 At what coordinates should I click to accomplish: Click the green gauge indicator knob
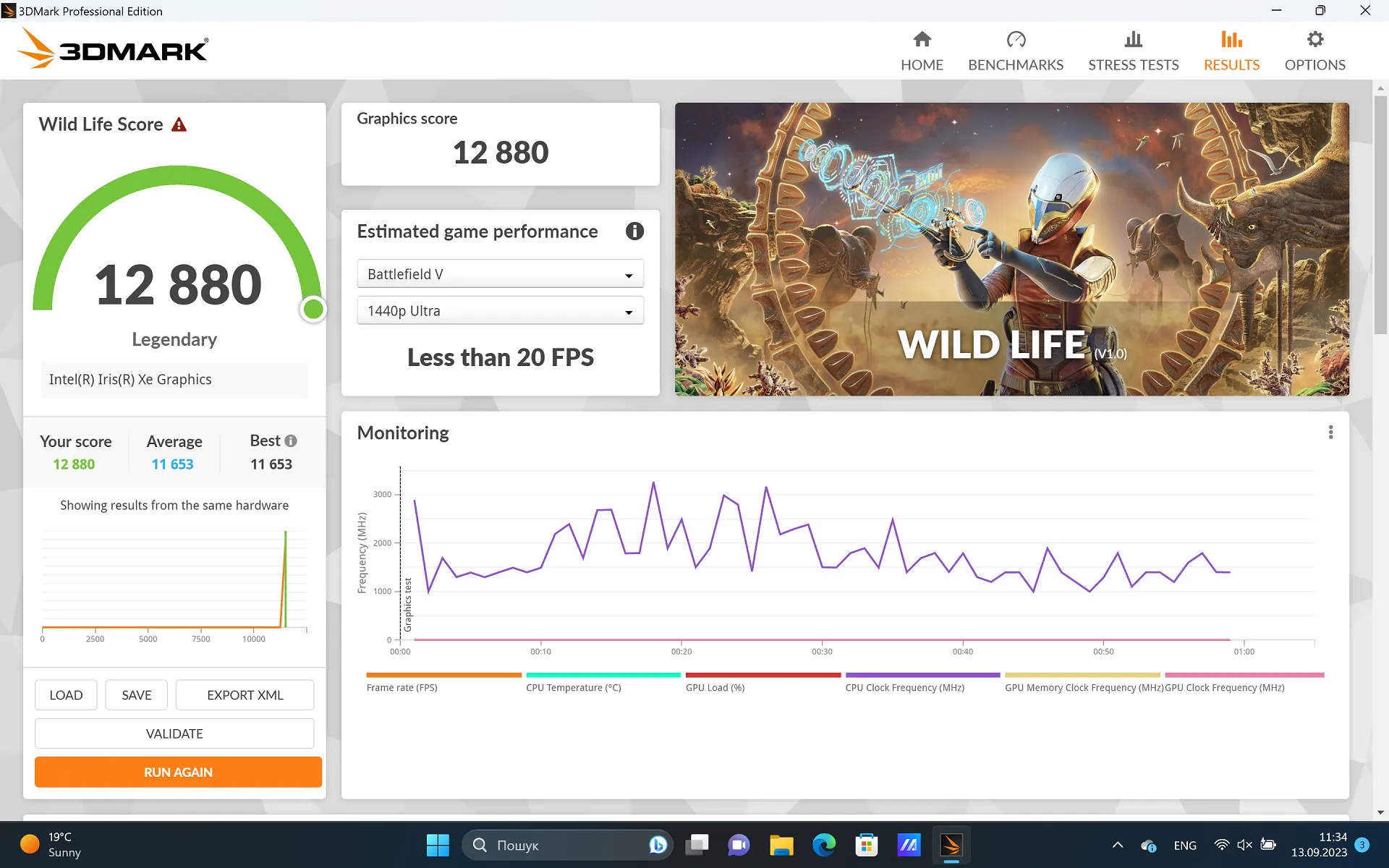[313, 310]
